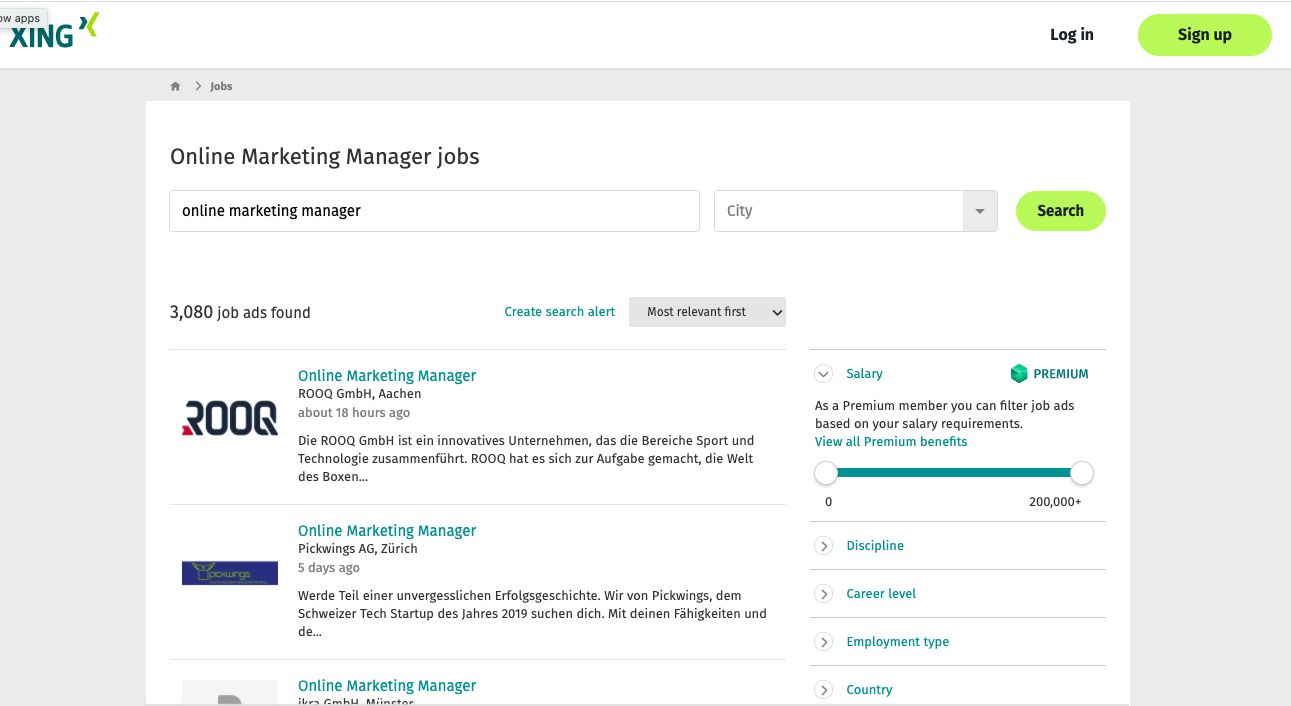Go to the home breadcrumb icon
Image resolution: width=1291 pixels, height=706 pixels.
[x=175, y=86]
